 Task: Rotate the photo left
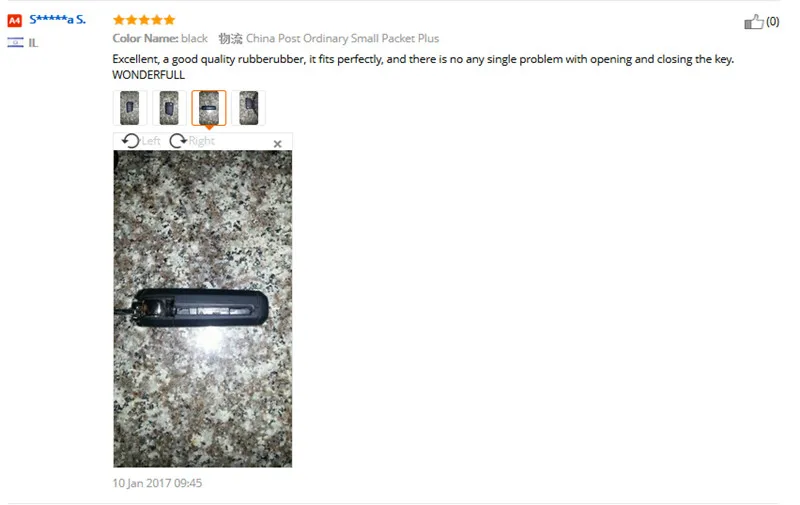click(131, 140)
